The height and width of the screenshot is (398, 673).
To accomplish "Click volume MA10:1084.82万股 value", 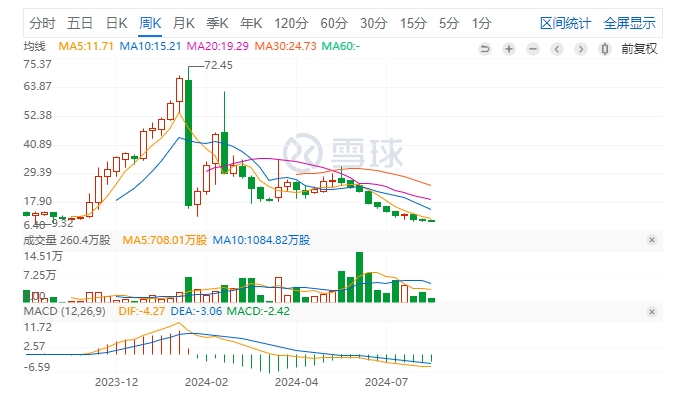I will coord(261,240).
